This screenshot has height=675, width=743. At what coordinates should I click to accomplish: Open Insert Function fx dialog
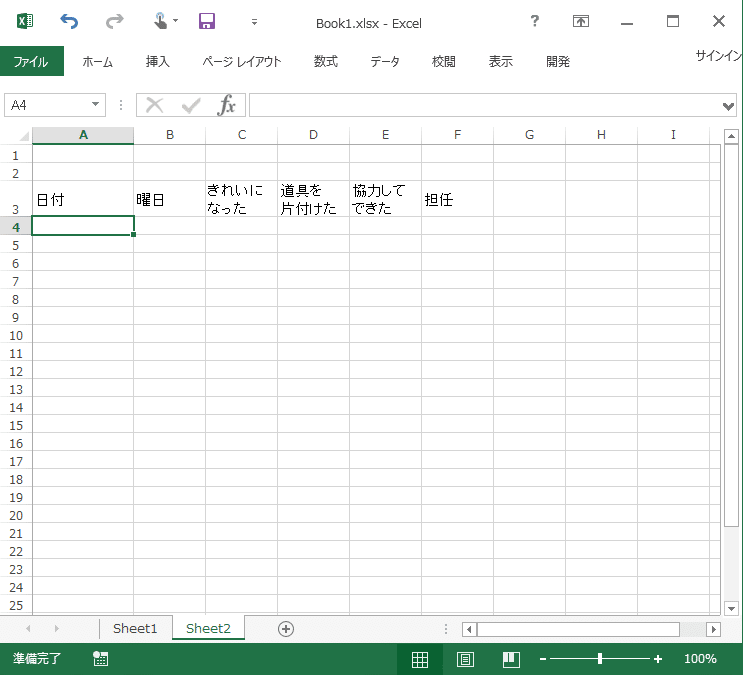[x=227, y=105]
